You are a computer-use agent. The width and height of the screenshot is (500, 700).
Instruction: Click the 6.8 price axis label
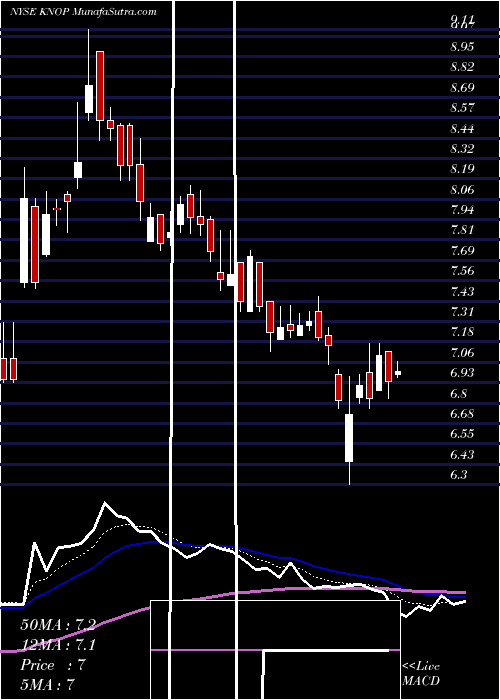click(459, 393)
